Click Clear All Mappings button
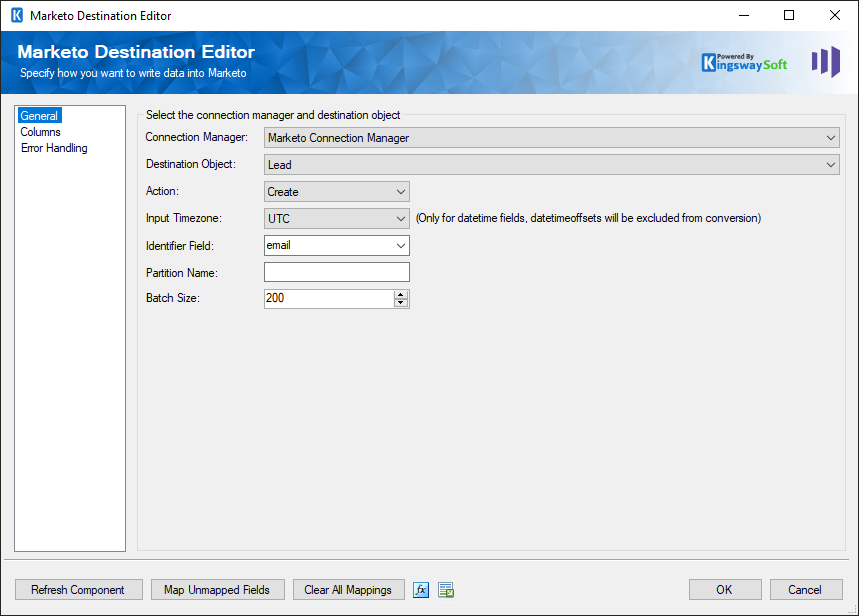Screen dimensions: 859x616 pos(348,590)
